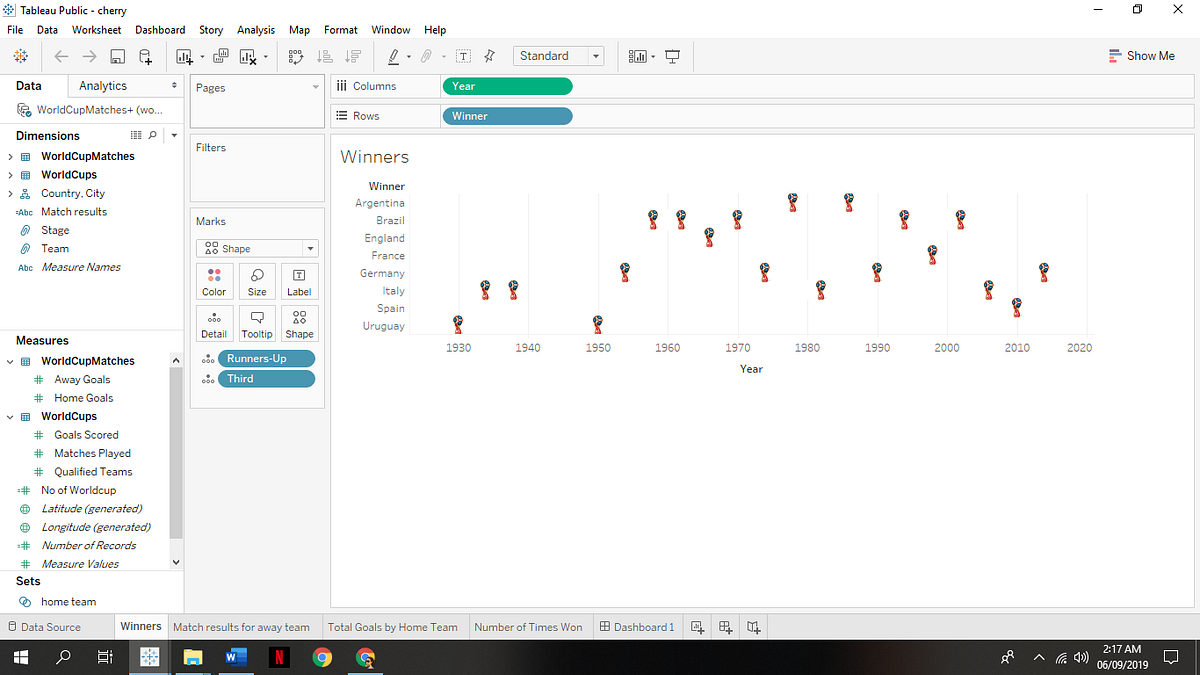Screen dimensions: 1200x675
Task: Switch to the Analytics pane tab
Action: click(103, 86)
